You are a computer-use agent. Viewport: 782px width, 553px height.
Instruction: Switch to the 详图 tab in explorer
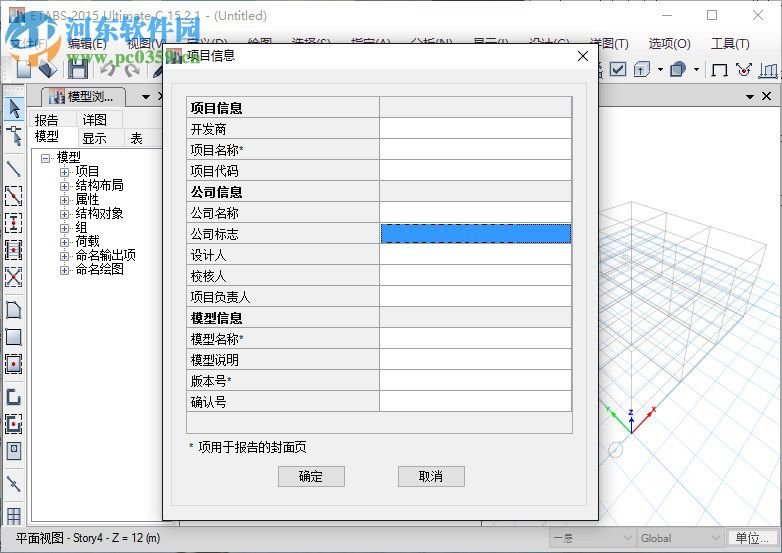click(x=95, y=120)
